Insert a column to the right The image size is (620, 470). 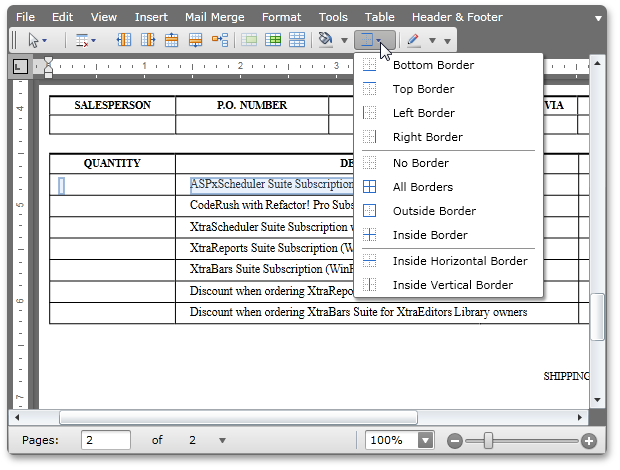(148, 40)
